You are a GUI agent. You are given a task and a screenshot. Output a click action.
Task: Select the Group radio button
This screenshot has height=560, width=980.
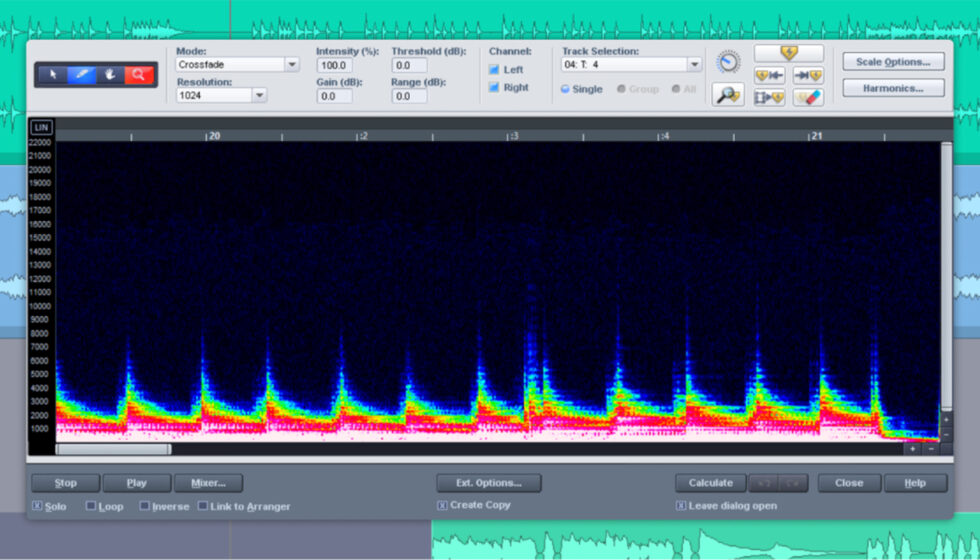[621, 89]
